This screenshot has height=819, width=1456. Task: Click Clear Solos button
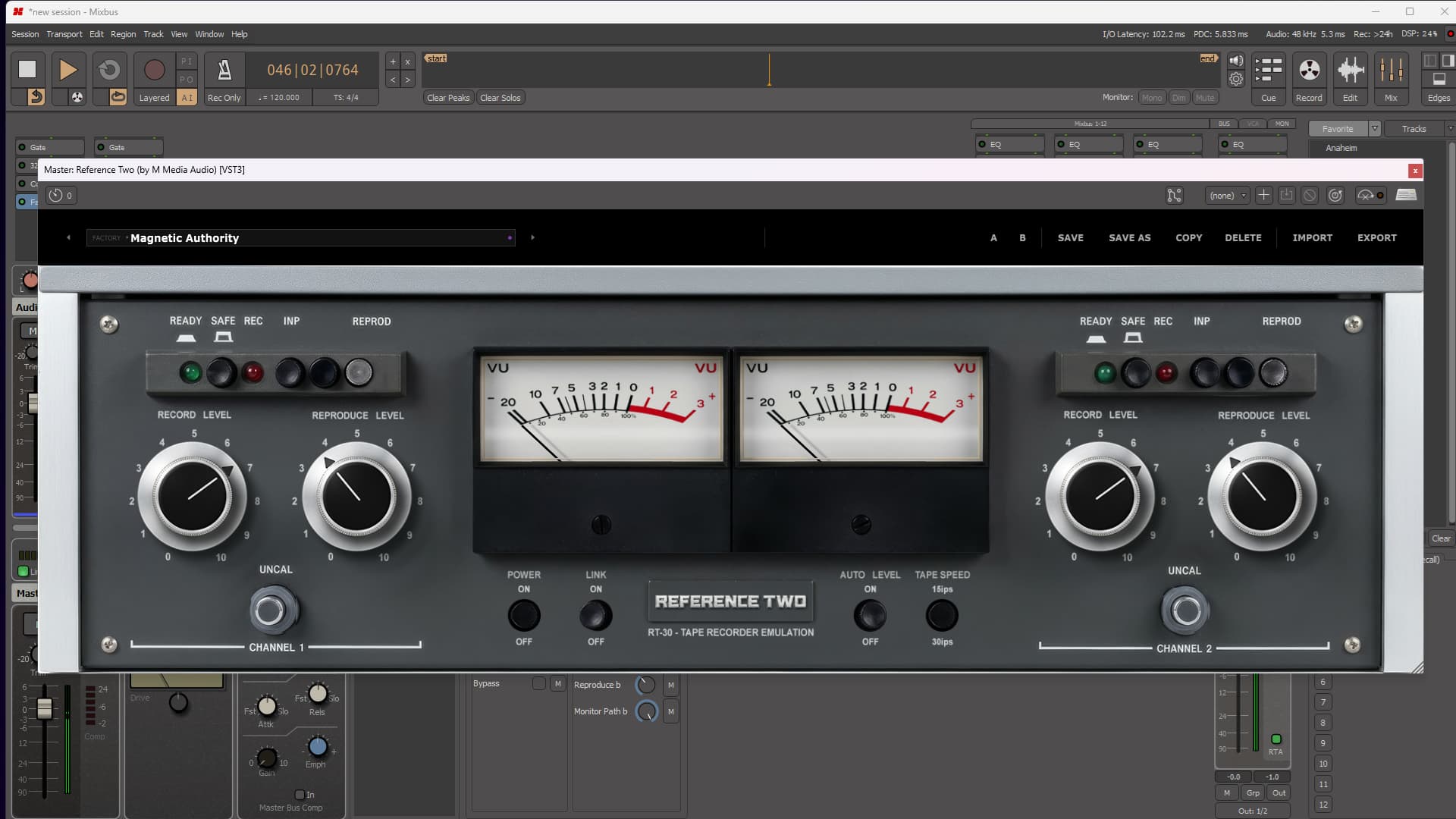[x=500, y=98]
